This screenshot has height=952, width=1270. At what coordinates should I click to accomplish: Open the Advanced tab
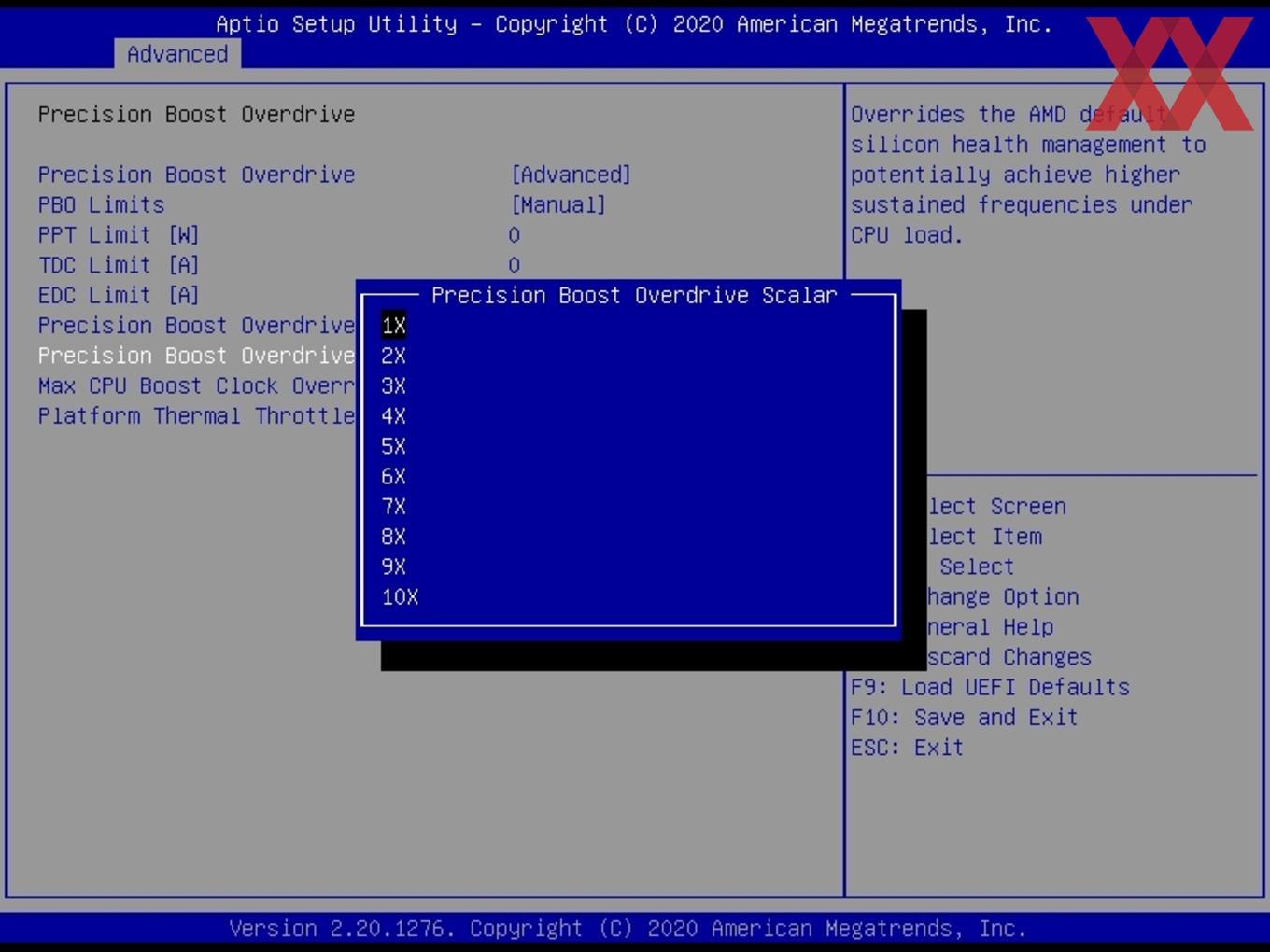pyautogui.click(x=177, y=54)
